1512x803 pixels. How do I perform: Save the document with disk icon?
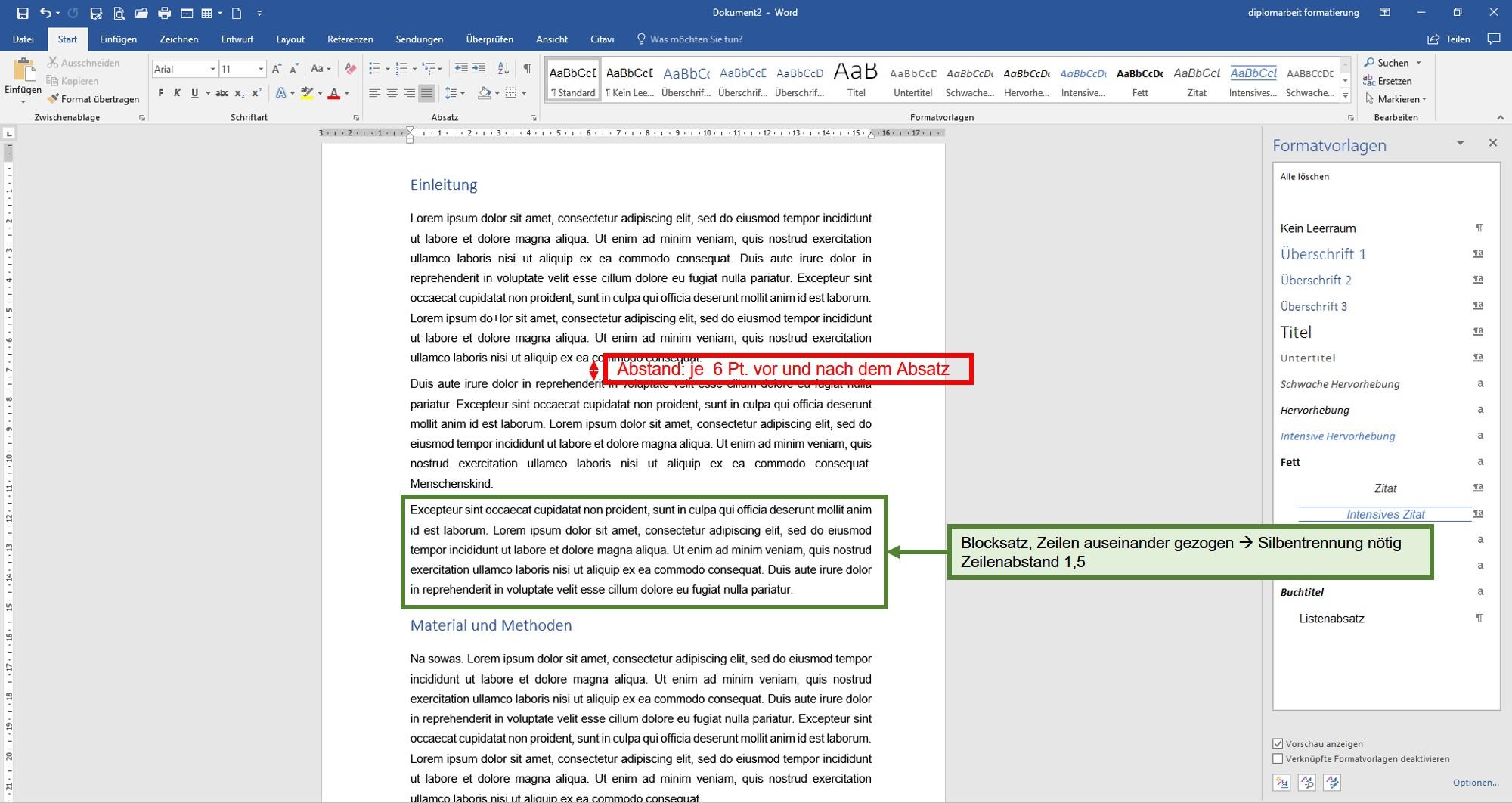(22, 13)
